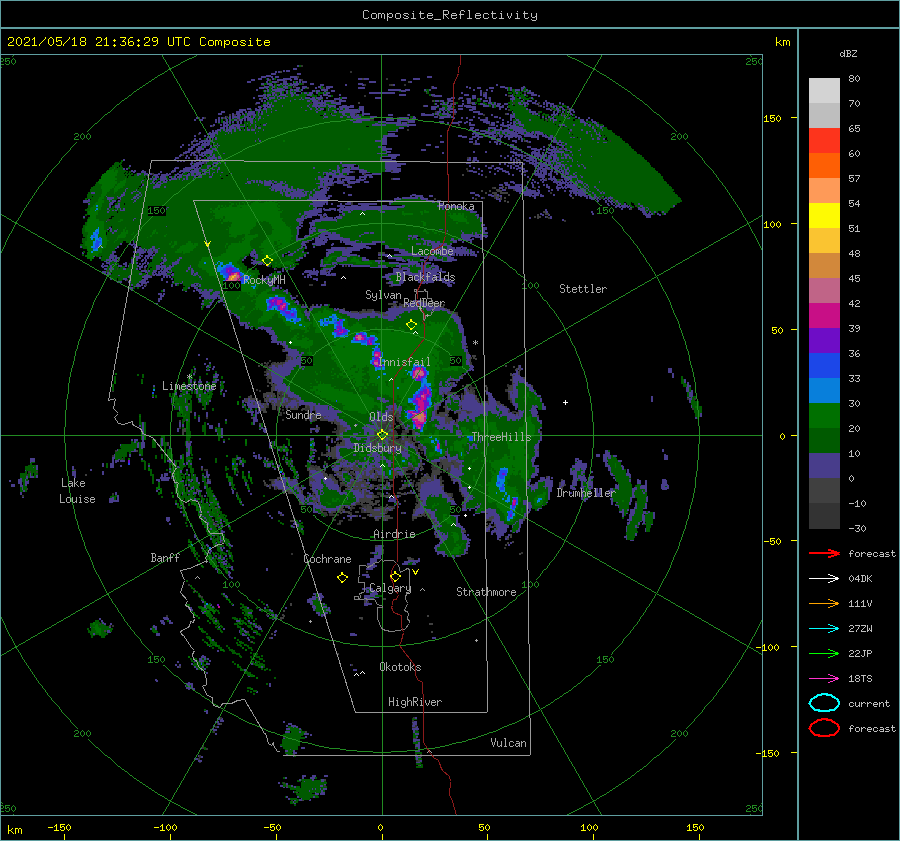Click the red forecast arrow in legend
This screenshot has width=900, height=841.
tap(824, 553)
